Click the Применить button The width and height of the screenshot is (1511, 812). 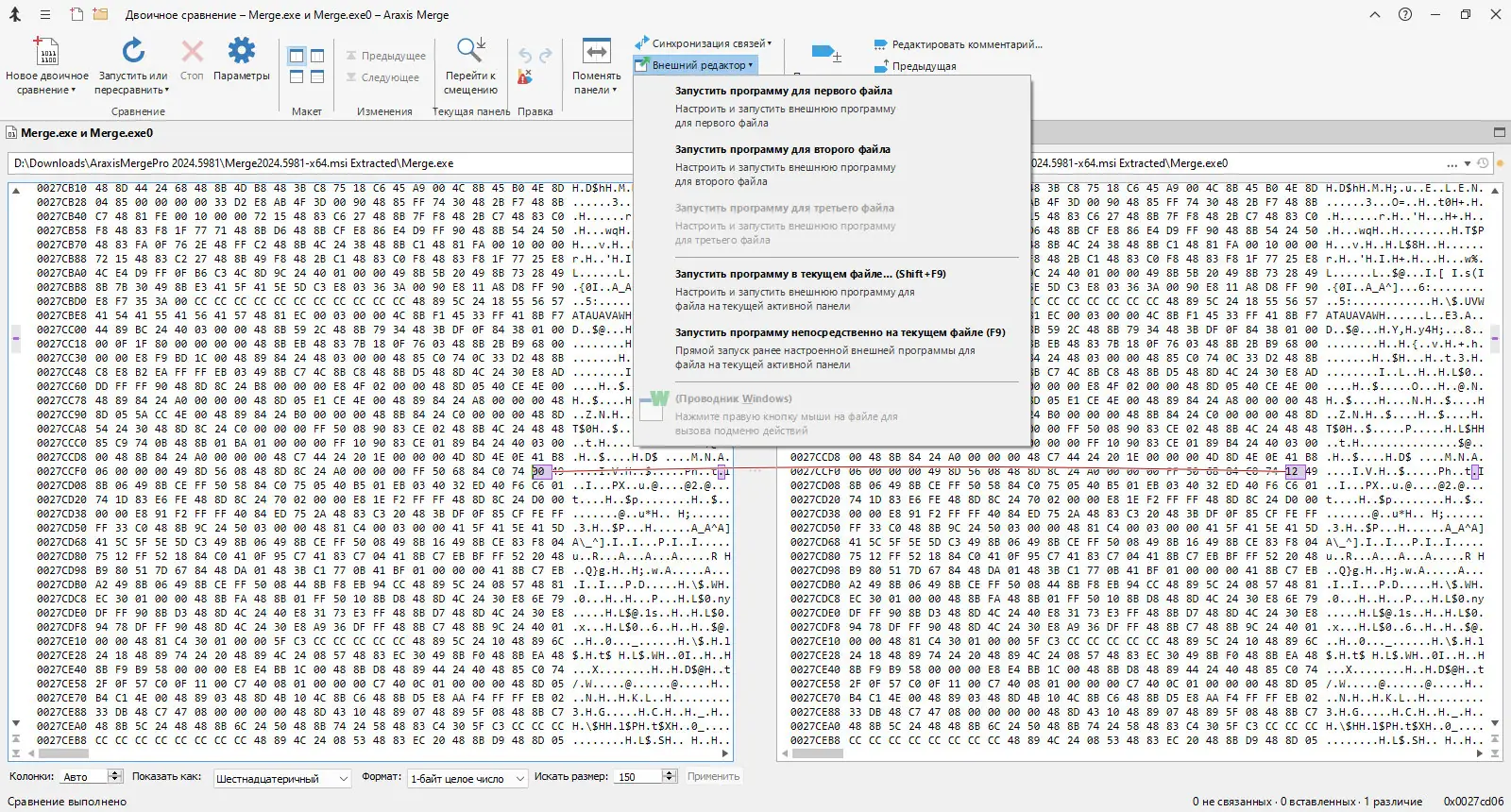714,777
